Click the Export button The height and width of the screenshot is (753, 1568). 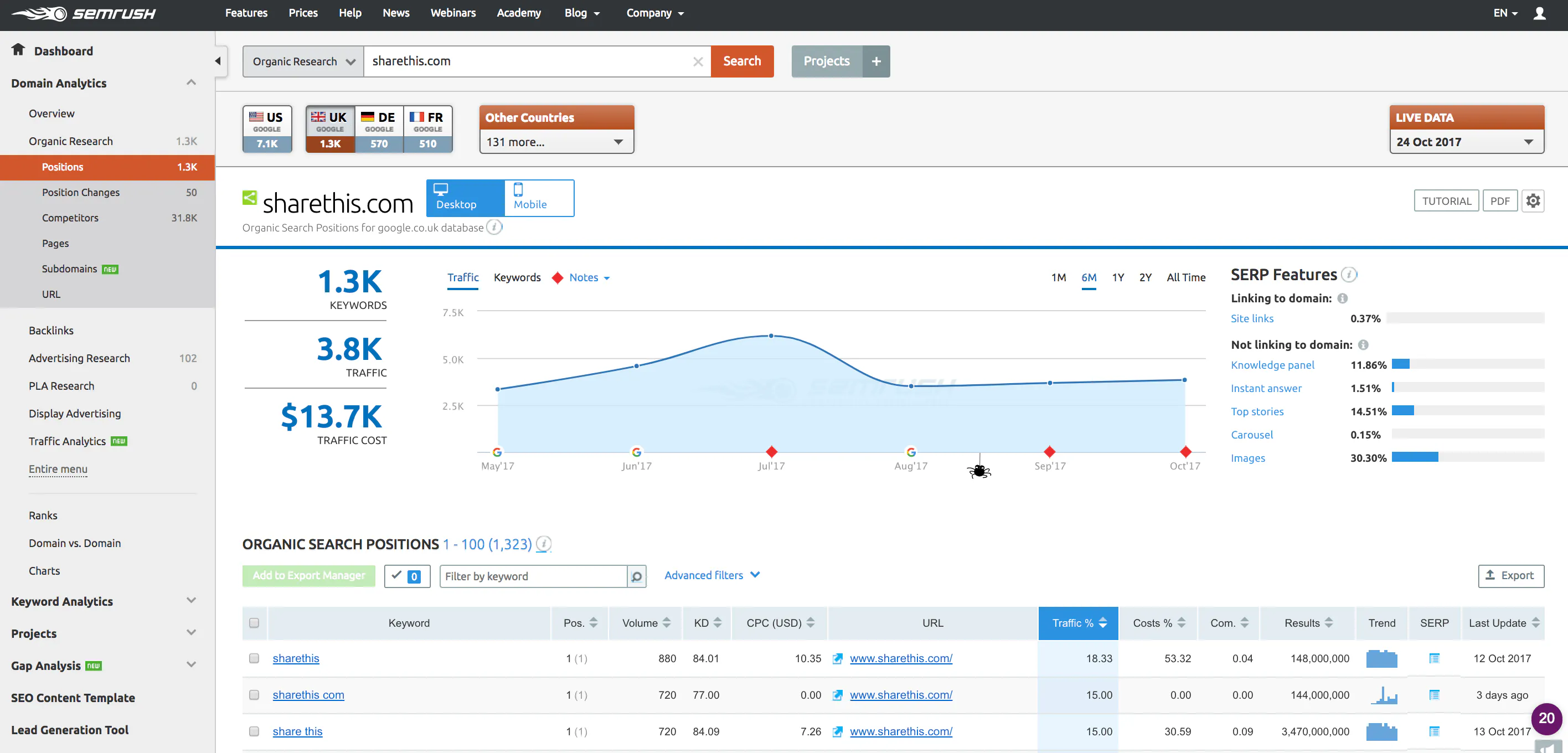click(1510, 575)
